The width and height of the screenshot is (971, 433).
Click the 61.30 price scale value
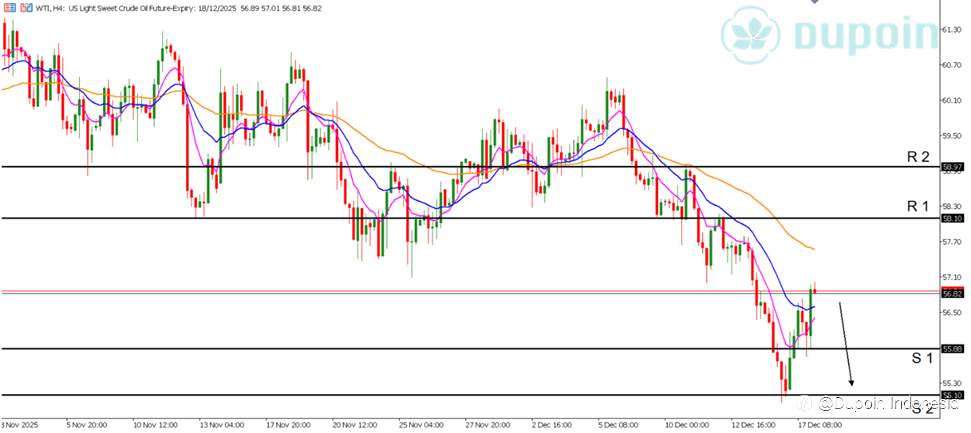pyautogui.click(x=951, y=30)
